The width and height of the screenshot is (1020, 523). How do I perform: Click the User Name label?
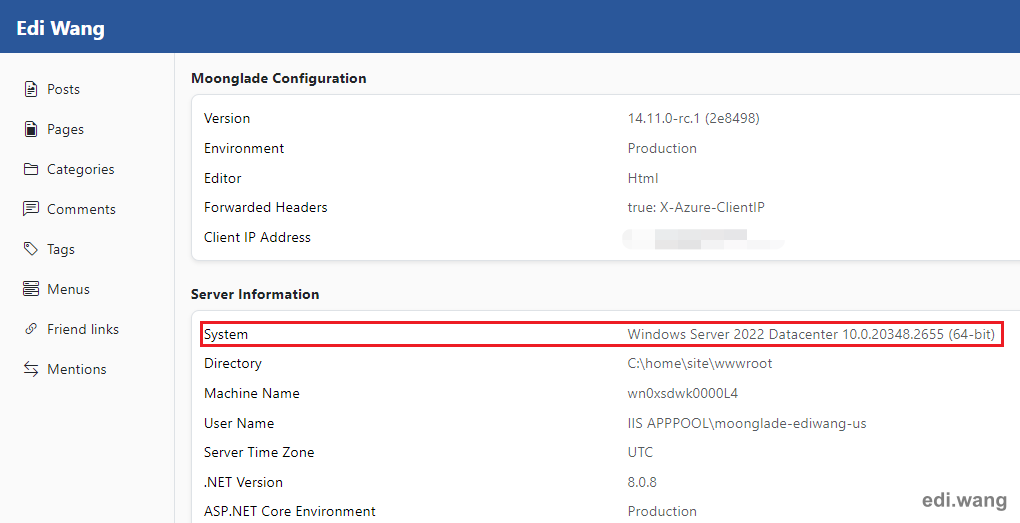point(239,423)
